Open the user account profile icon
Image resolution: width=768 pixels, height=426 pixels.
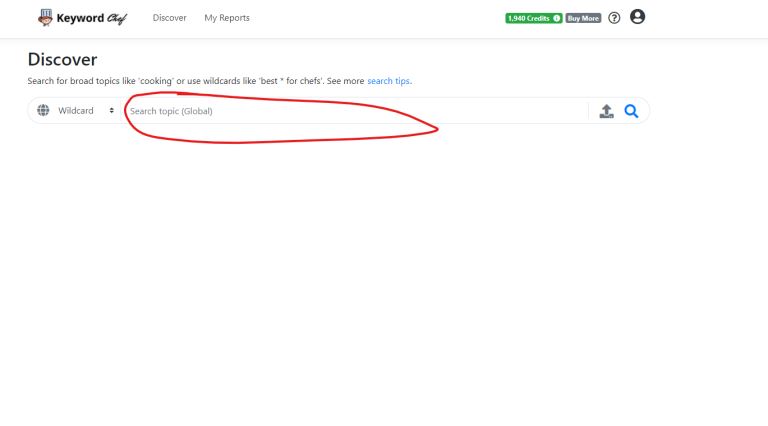pos(637,17)
